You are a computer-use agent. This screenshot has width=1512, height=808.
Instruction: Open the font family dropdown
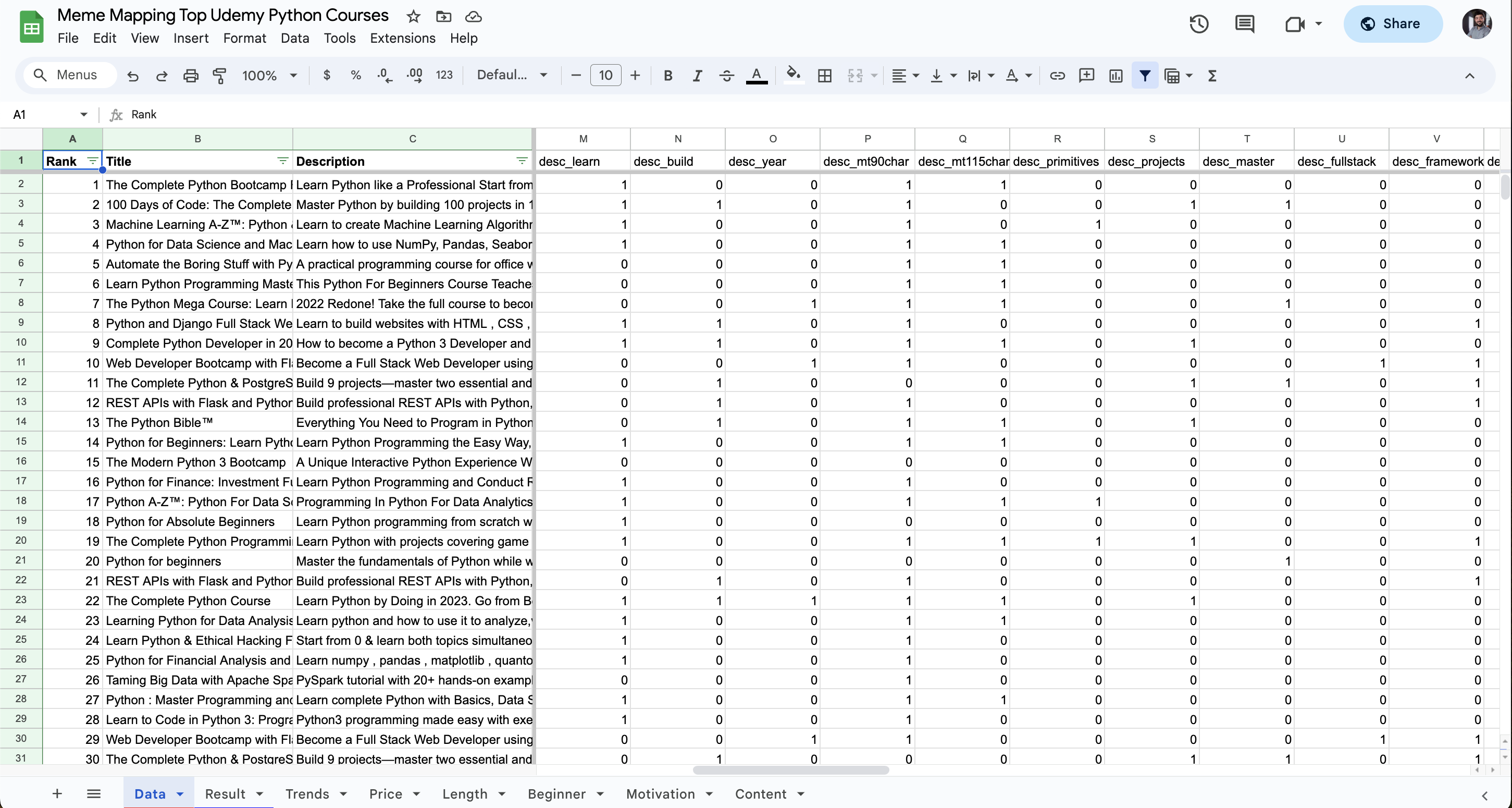pyautogui.click(x=512, y=75)
